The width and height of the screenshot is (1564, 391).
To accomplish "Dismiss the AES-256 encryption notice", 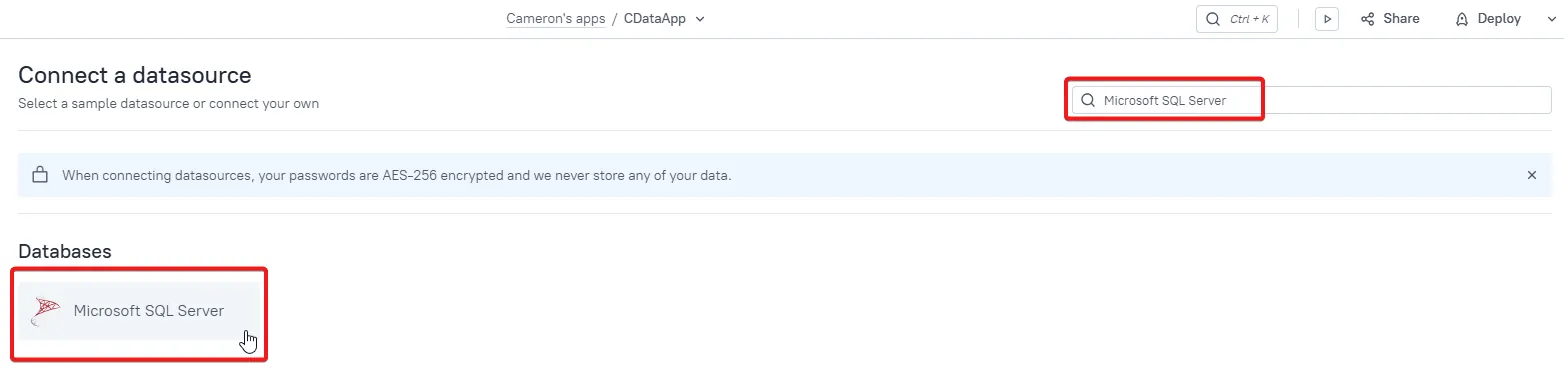I will 1531,175.
